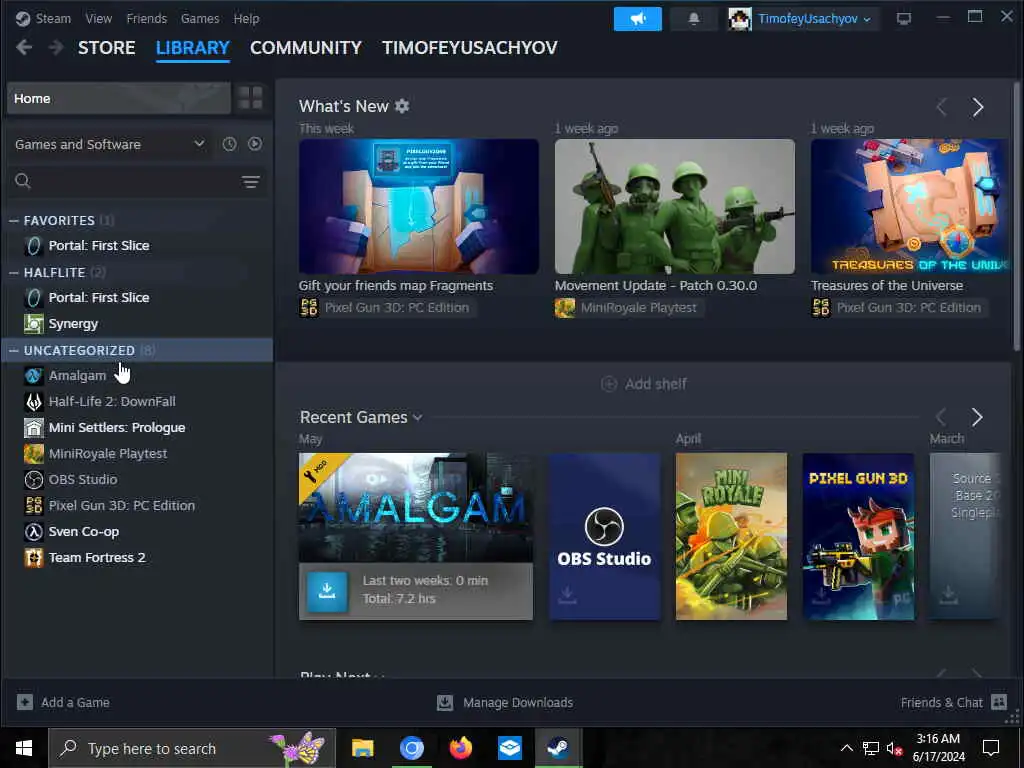The height and width of the screenshot is (768, 1024).
Task: Open Gift your friends map Fragments thumbnail
Action: [x=419, y=206]
